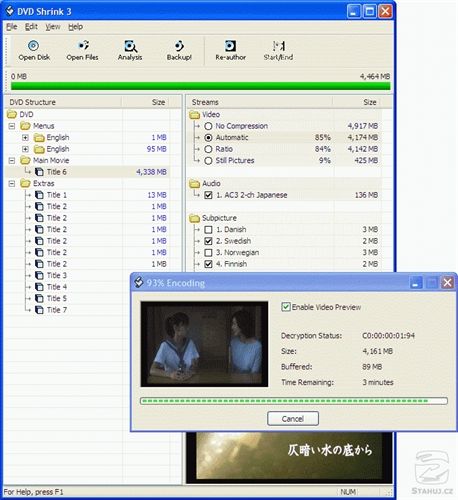This screenshot has height=500, width=458.
Task: Collapse the Extras tree node
Action: click(x=12, y=184)
